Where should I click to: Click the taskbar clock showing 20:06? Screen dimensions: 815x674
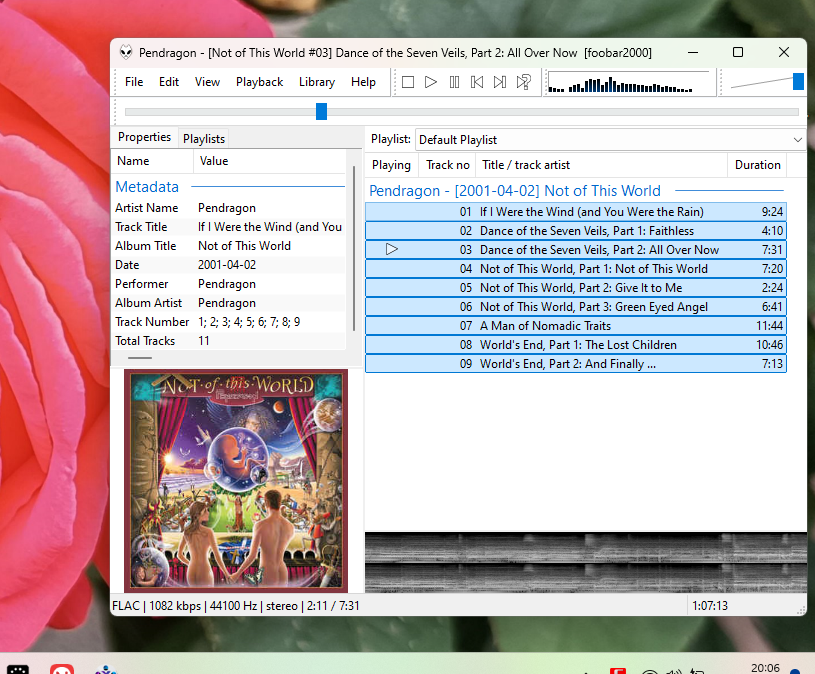coord(765,668)
